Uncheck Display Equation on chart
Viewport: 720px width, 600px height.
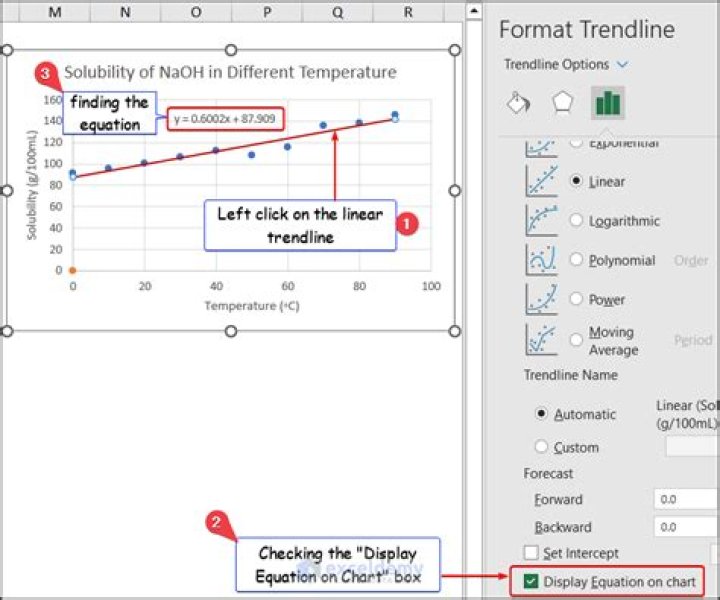[531, 582]
